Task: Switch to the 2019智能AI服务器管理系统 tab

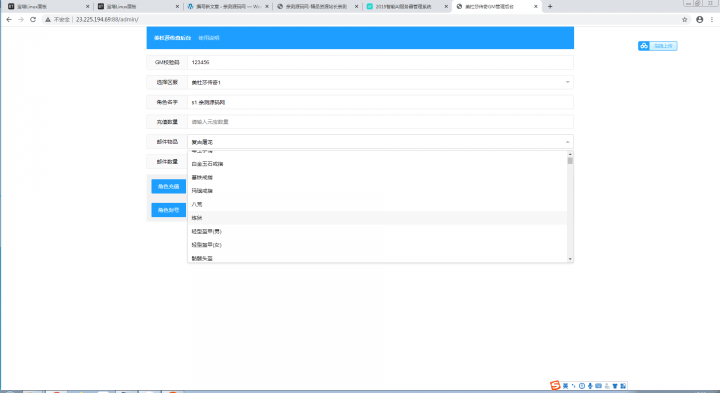Action: point(404,6)
